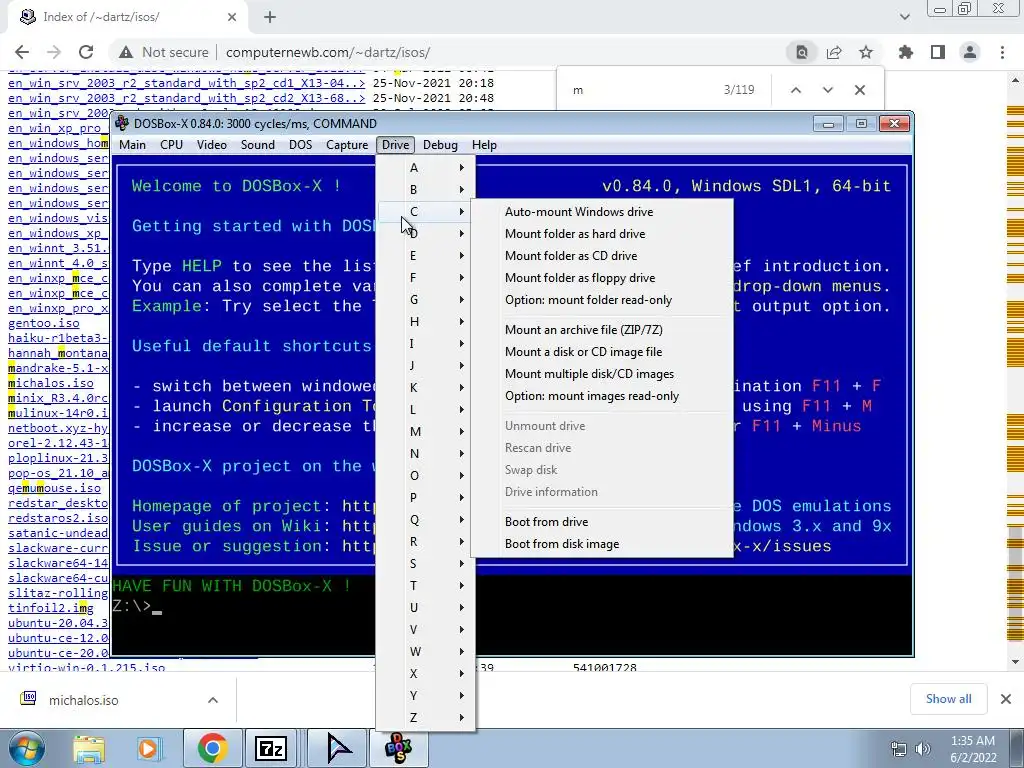Click the Windows Start button
The height and width of the screenshot is (768, 1024).
pos(26,748)
